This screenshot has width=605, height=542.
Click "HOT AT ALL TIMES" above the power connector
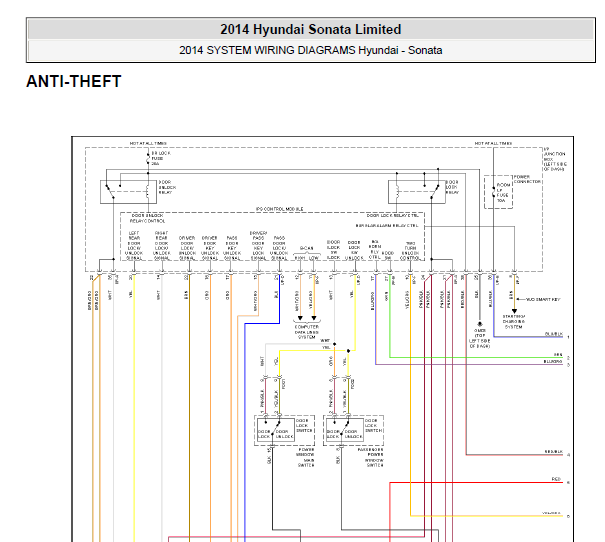coord(493,144)
